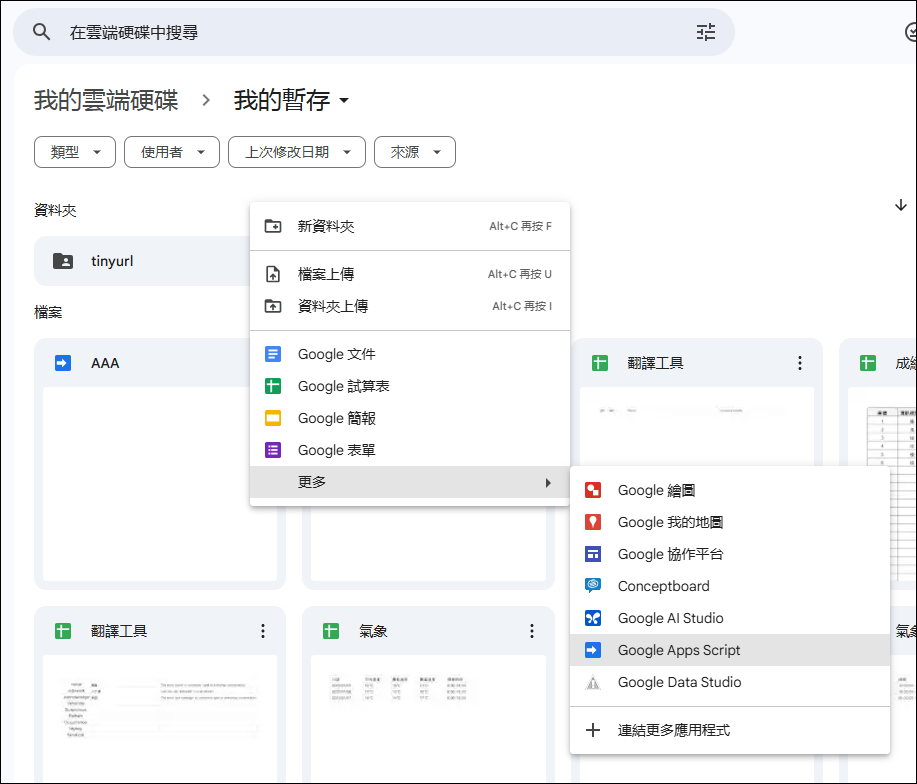917x784 pixels.
Task: Navigate to 我的雲端硬碟 breadcrumb
Action: pos(106,101)
